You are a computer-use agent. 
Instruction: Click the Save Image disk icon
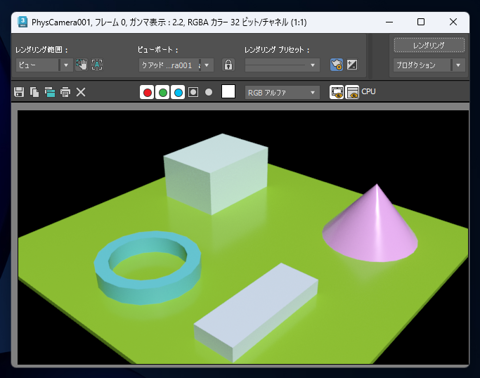[x=19, y=92]
